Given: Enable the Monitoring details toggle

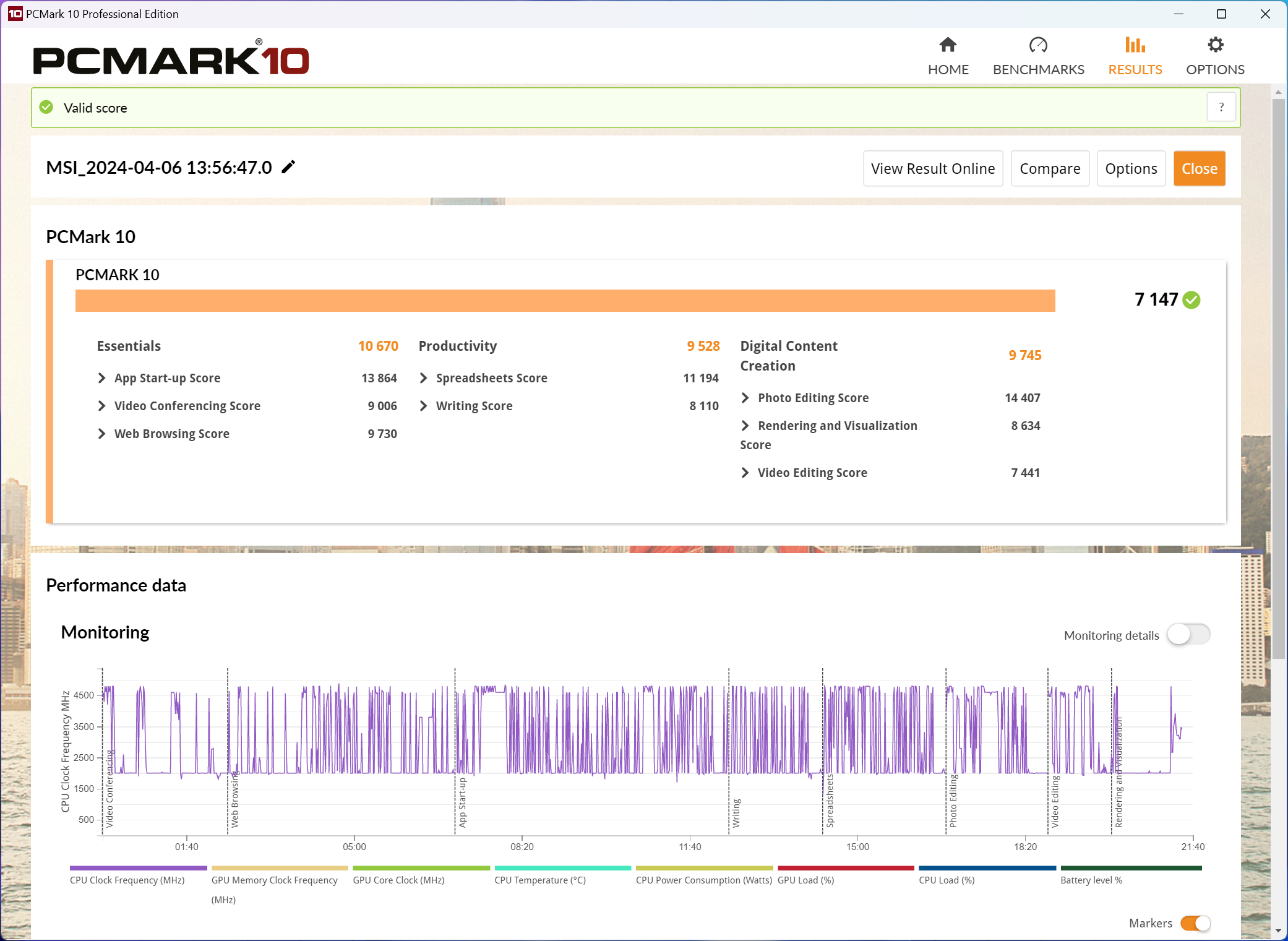Looking at the screenshot, I should pos(1188,635).
